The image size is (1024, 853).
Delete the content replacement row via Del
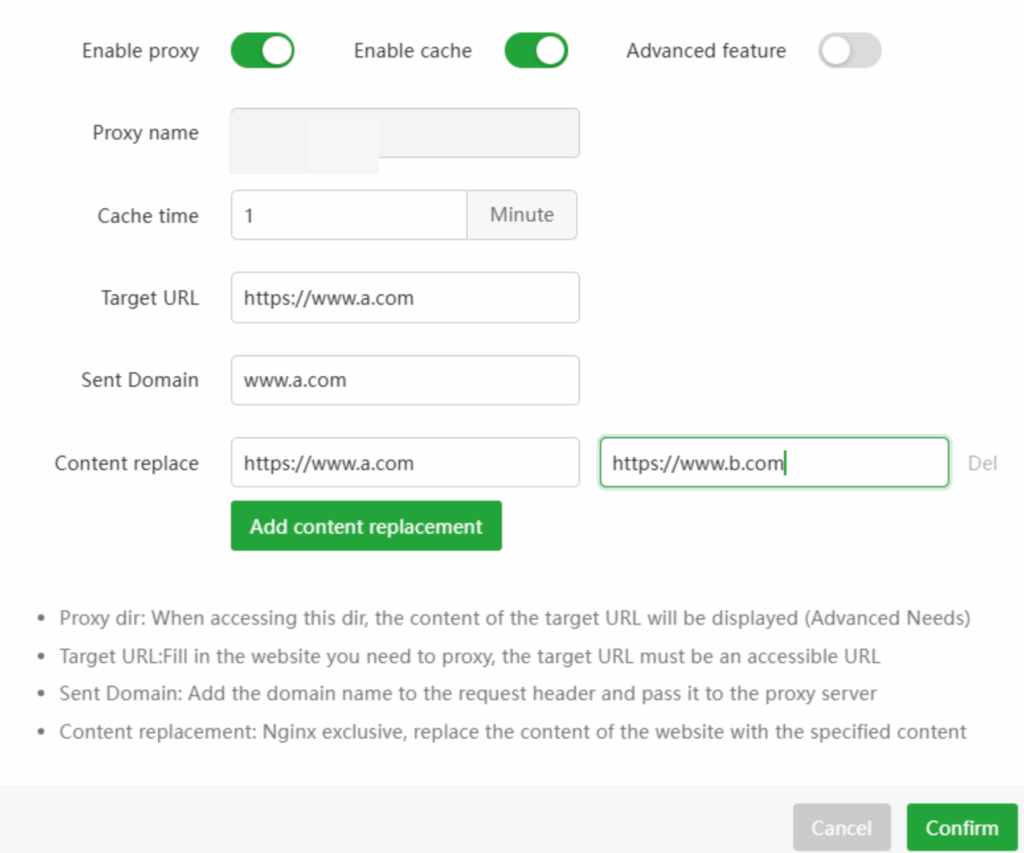pyautogui.click(x=982, y=464)
